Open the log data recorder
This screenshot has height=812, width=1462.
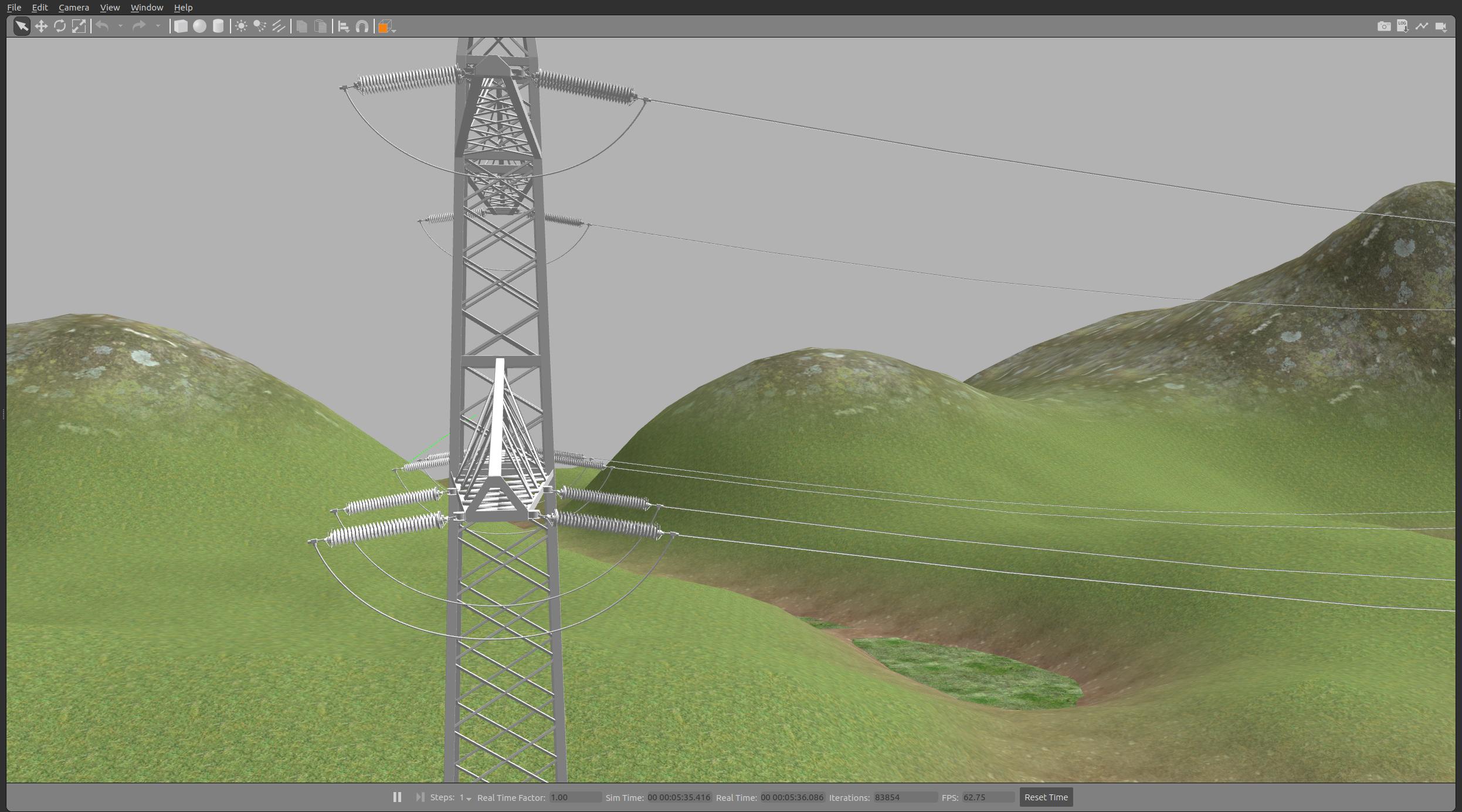1403,26
